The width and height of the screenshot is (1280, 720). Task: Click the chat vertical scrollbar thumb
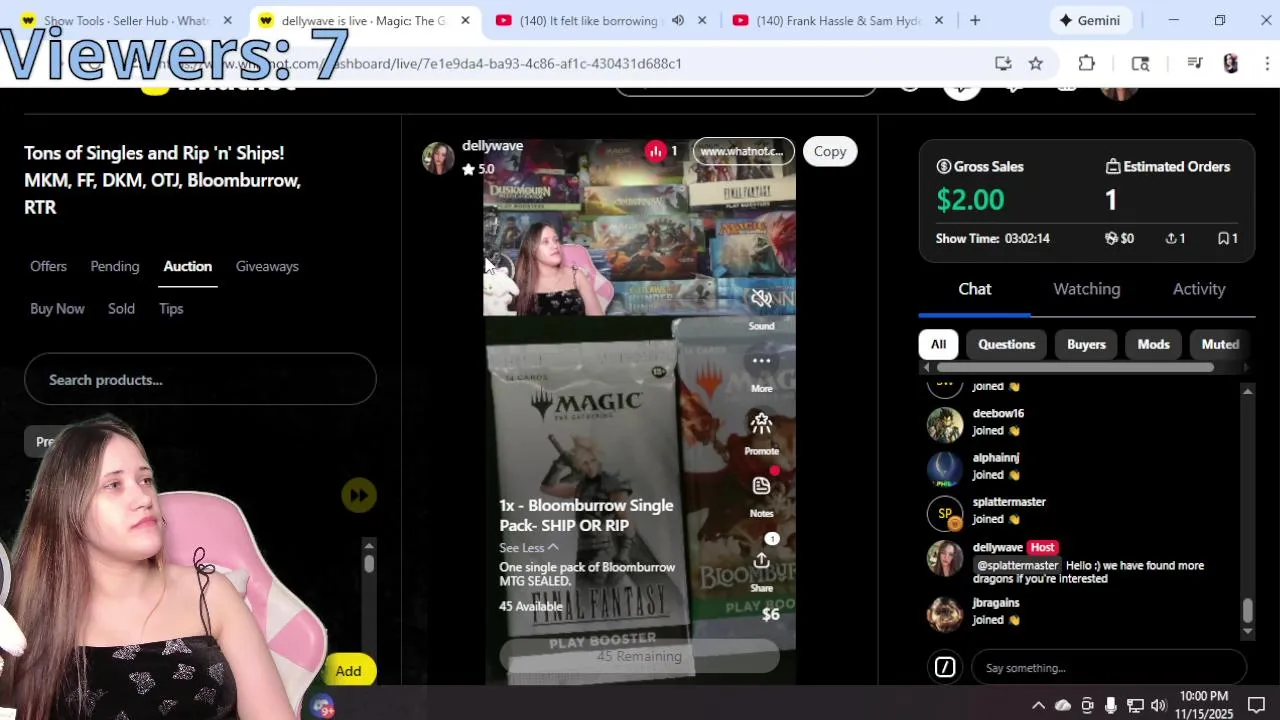[x=1247, y=609]
